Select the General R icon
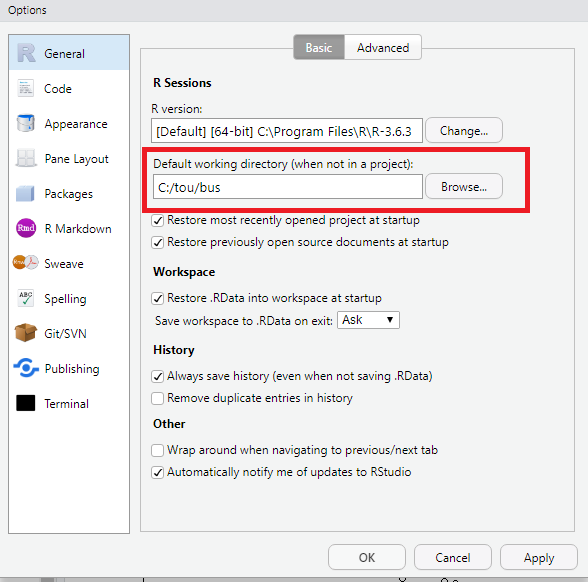The image size is (588, 582). [x=26, y=53]
